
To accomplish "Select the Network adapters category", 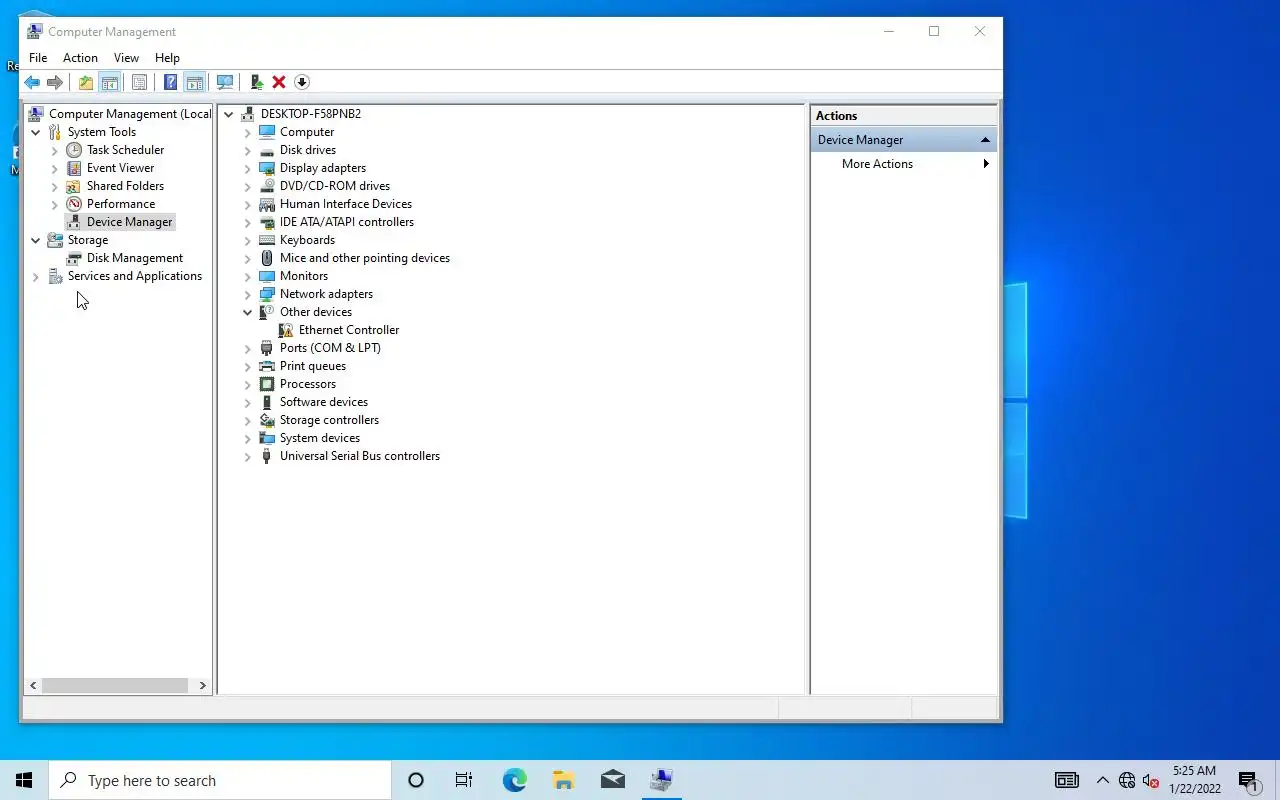I will click(326, 294).
